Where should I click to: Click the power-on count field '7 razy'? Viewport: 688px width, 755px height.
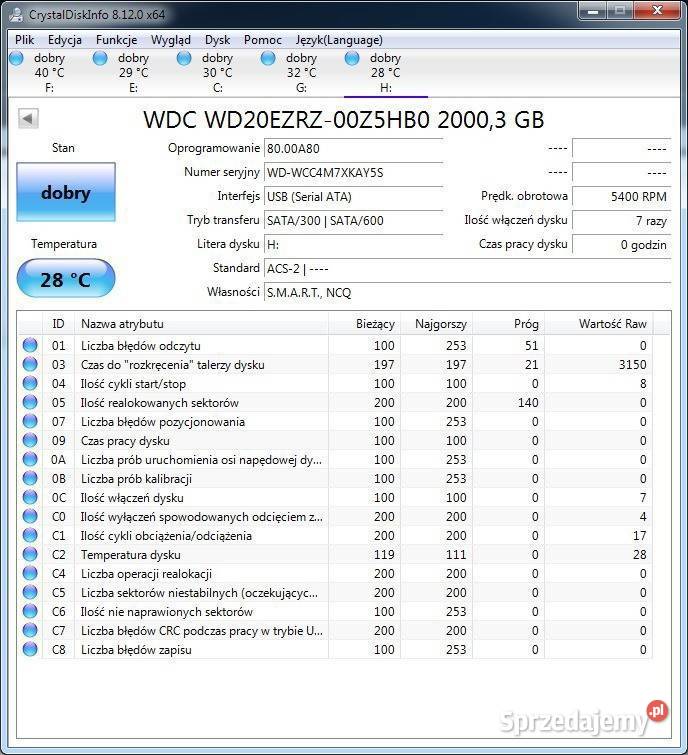tap(622, 221)
